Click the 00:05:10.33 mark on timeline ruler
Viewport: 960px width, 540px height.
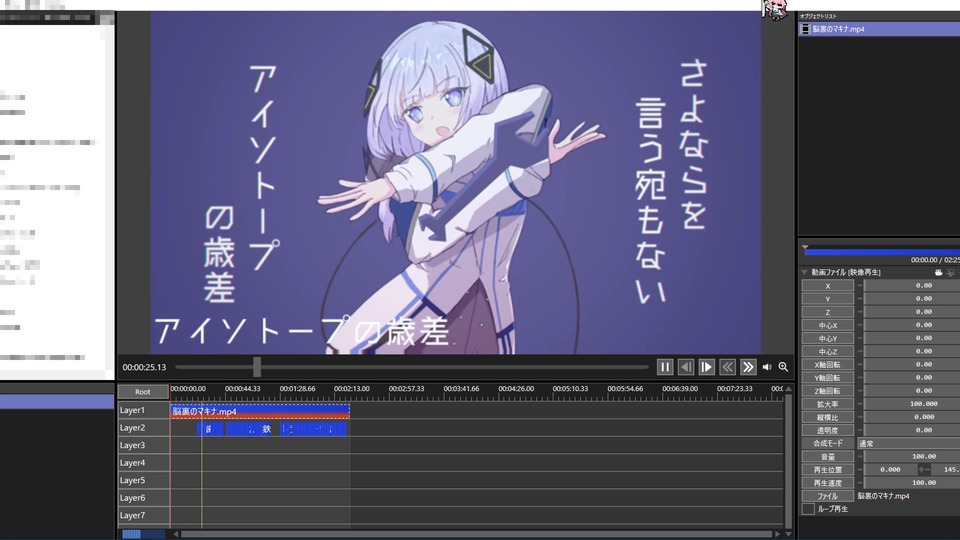coord(570,389)
